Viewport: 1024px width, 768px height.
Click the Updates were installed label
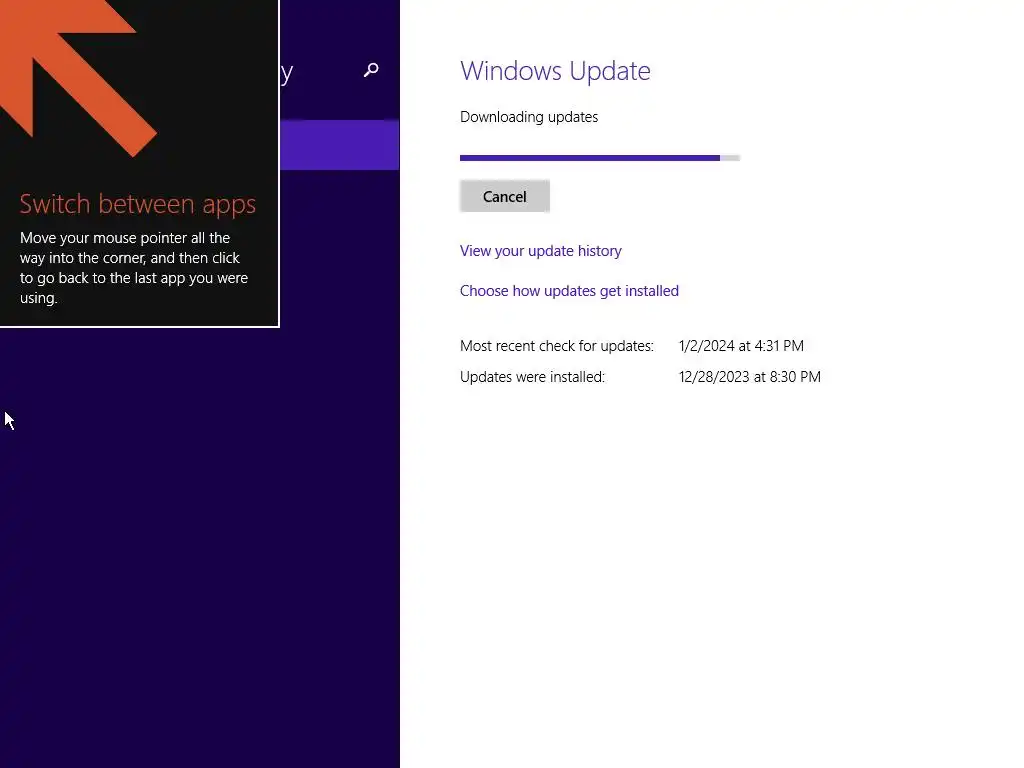pos(532,377)
